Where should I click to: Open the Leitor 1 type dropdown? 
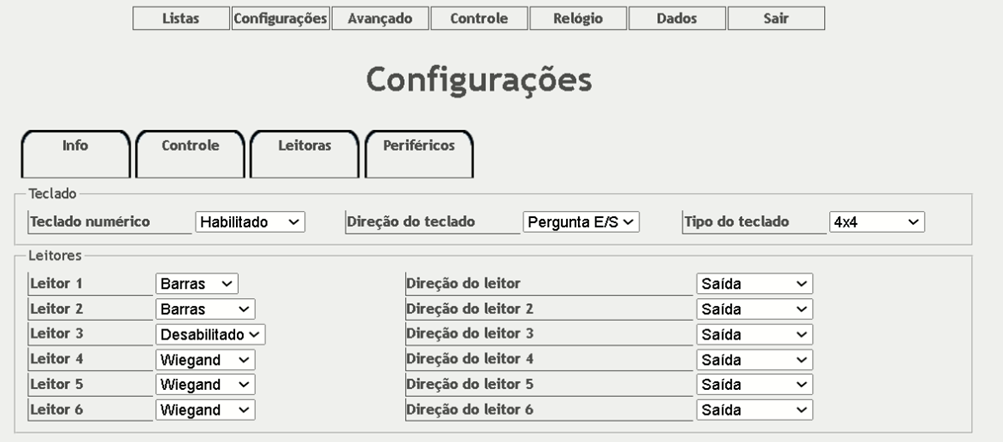click(x=197, y=284)
